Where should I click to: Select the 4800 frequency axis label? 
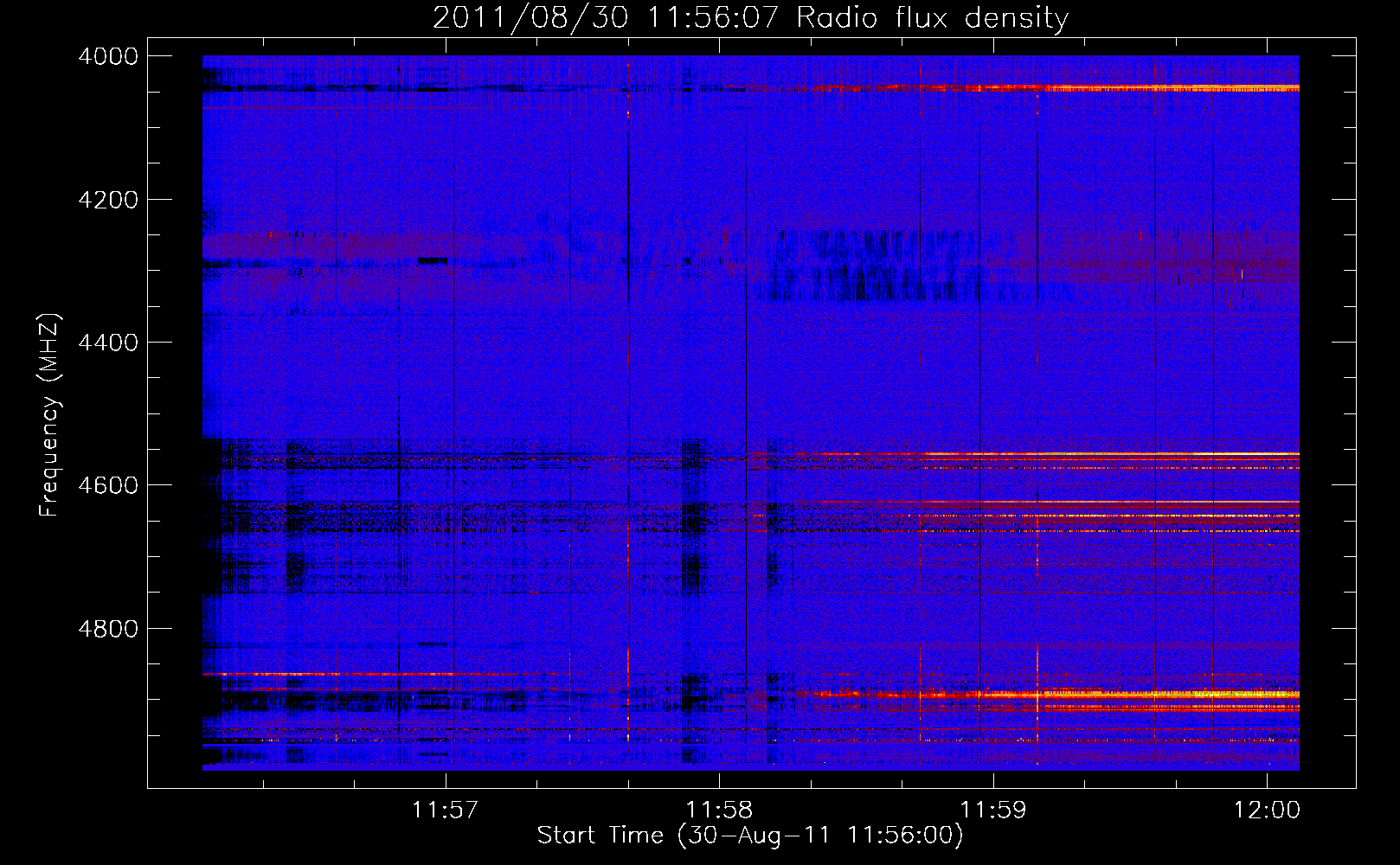pos(108,629)
